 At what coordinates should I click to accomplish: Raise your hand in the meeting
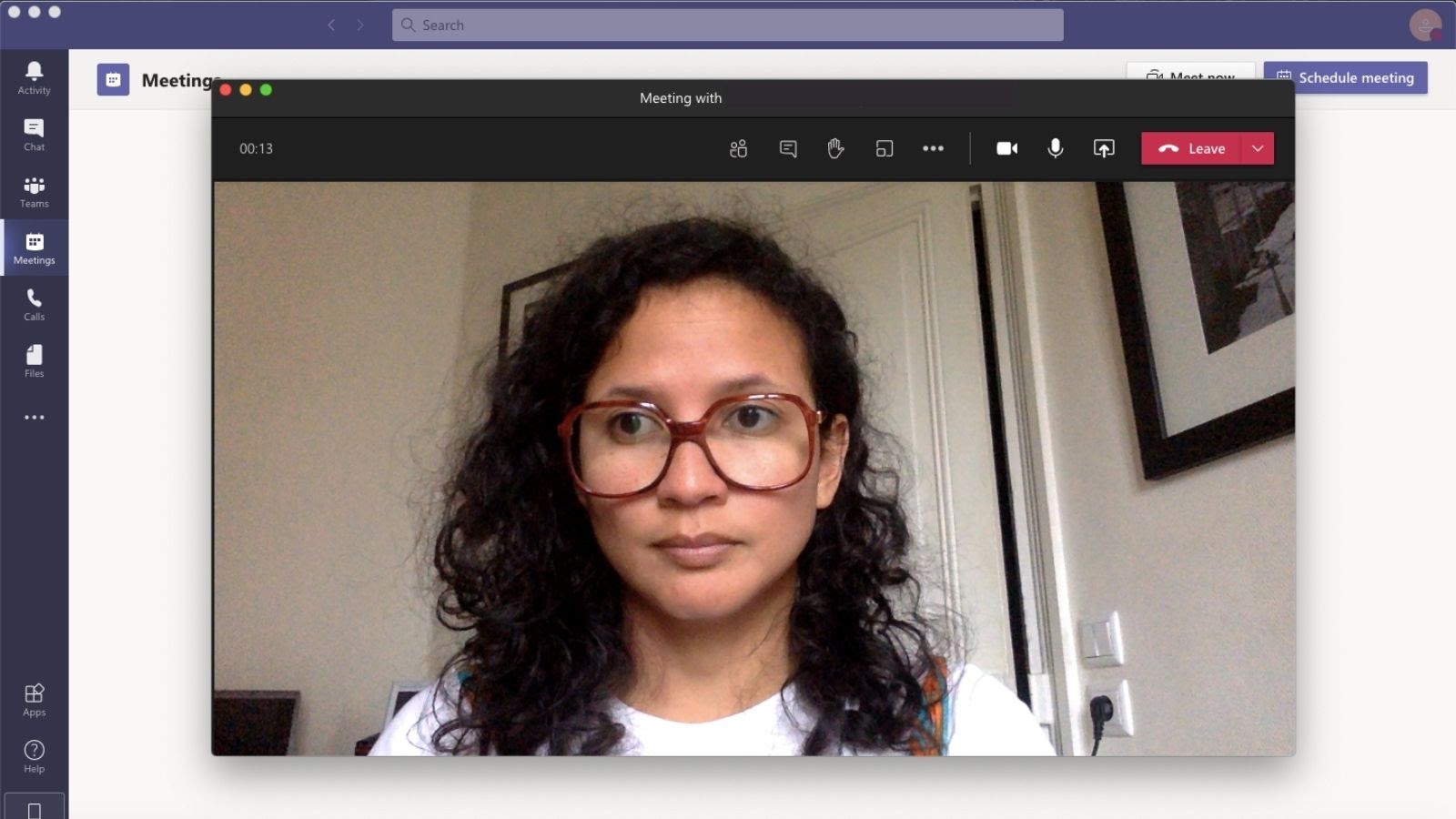[835, 148]
